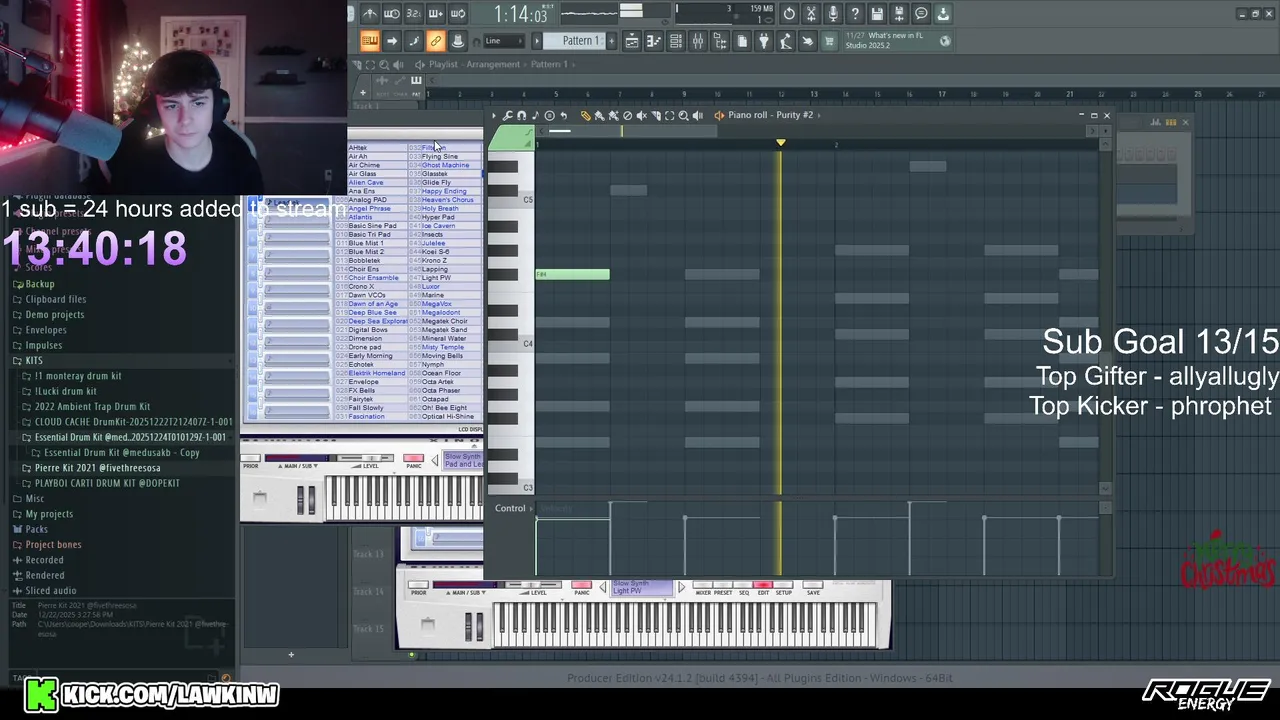Show the channel rack icon
1280x720 pixels.
676,41
